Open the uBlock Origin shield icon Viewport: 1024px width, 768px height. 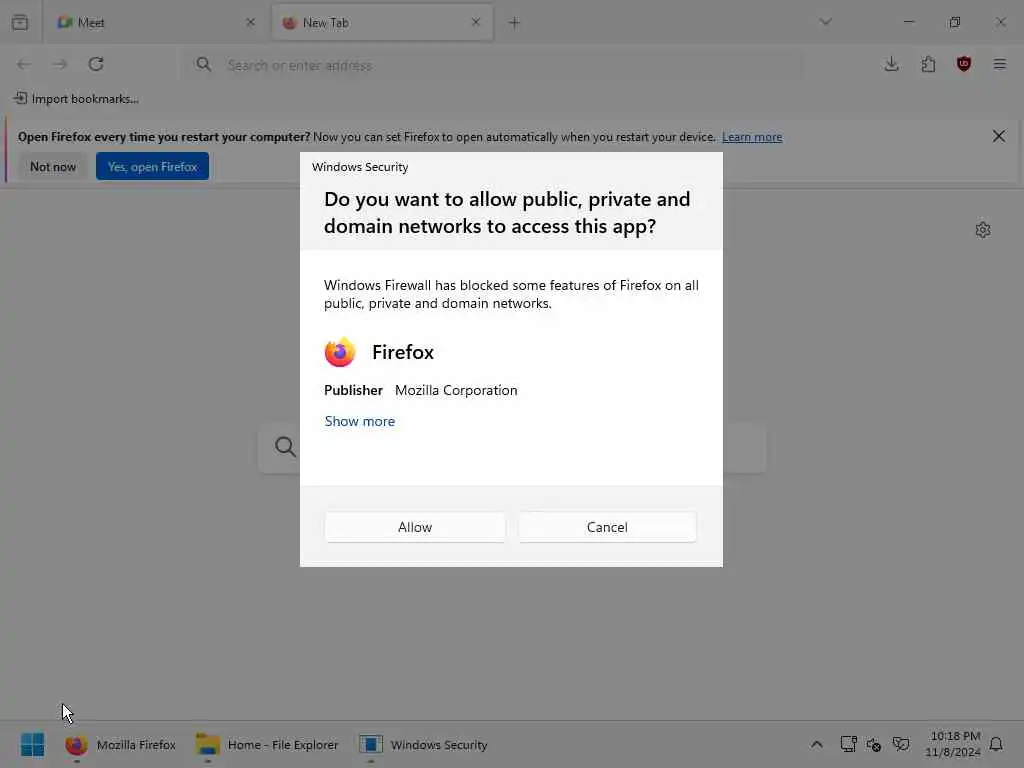coord(964,64)
